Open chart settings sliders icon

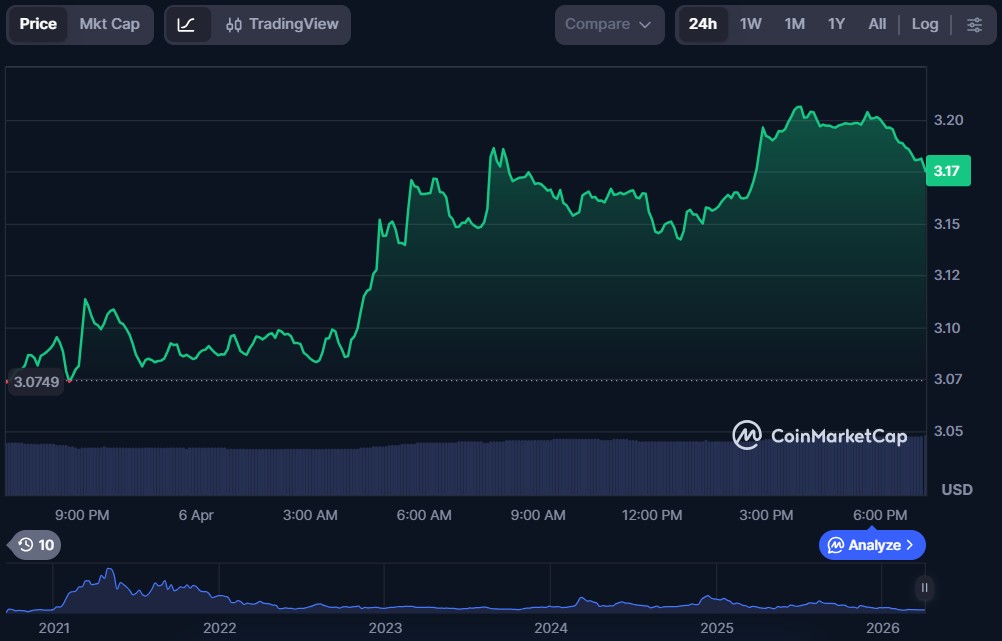pyautogui.click(x=974, y=24)
